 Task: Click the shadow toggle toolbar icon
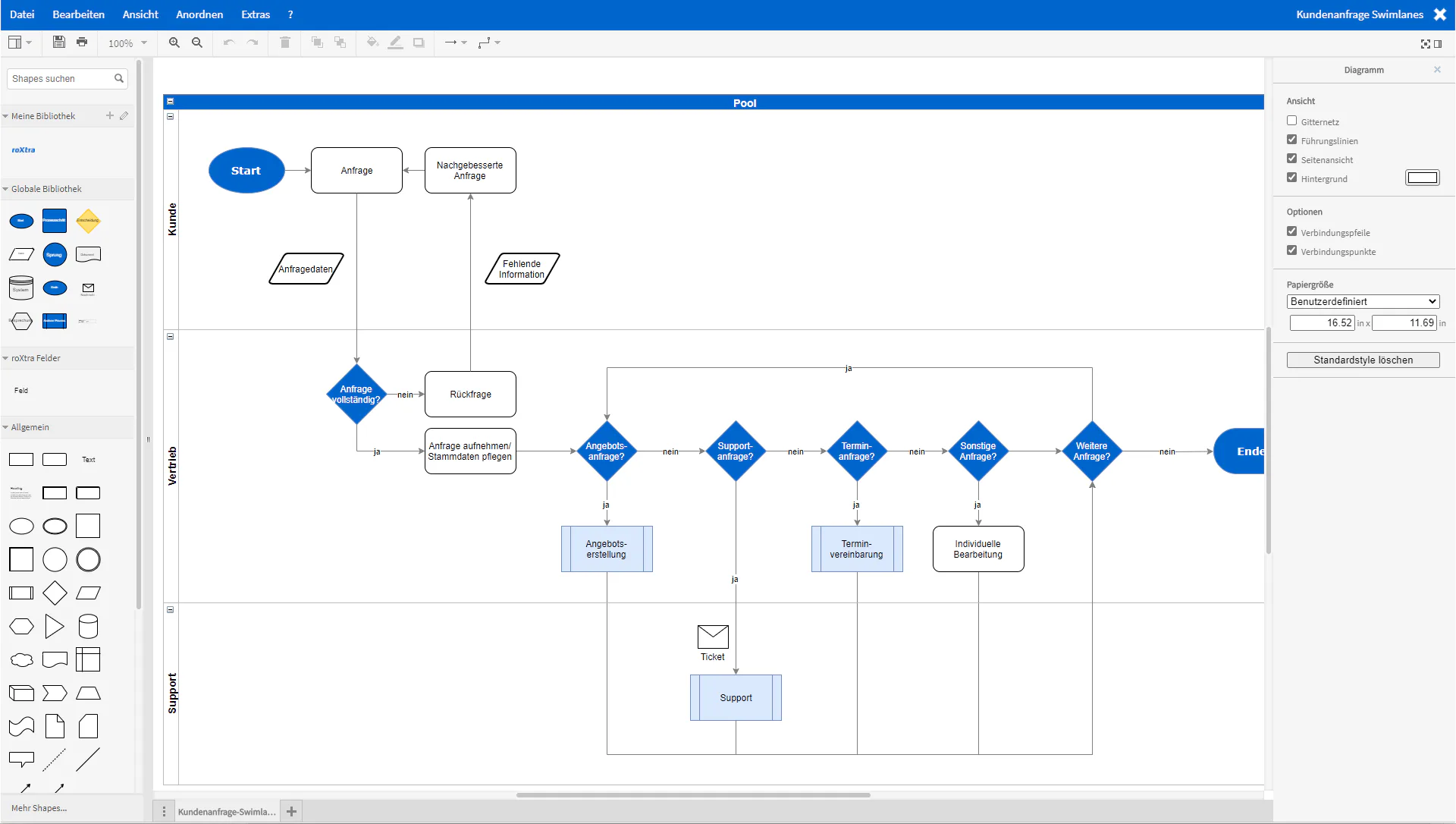[x=419, y=42]
